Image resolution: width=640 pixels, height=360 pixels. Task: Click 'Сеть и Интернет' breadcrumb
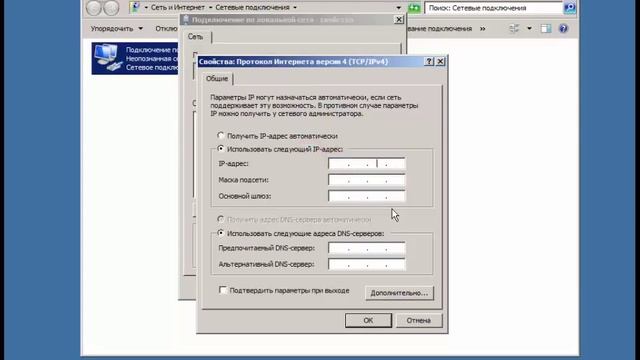click(x=178, y=7)
